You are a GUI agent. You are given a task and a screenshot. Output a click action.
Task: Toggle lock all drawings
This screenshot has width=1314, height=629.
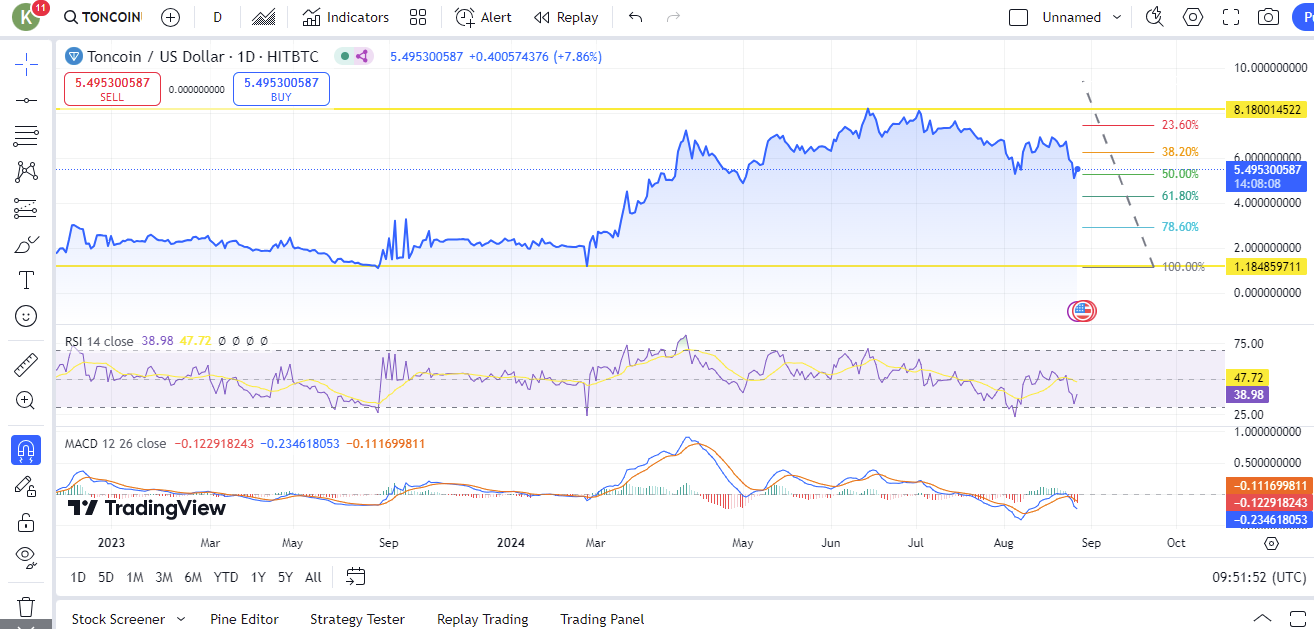pyautogui.click(x=26, y=522)
